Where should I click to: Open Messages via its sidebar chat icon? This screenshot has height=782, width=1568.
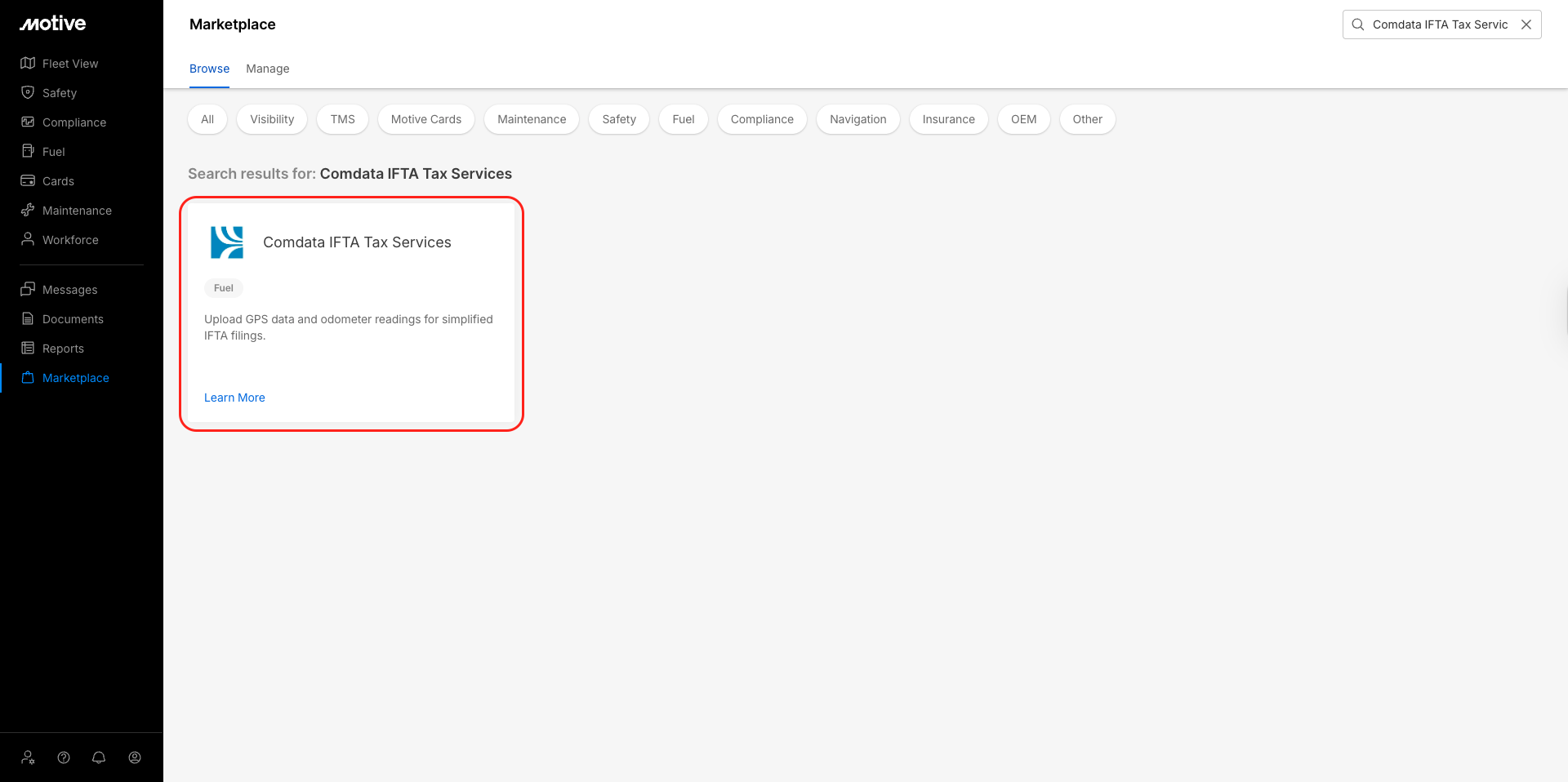(x=28, y=289)
